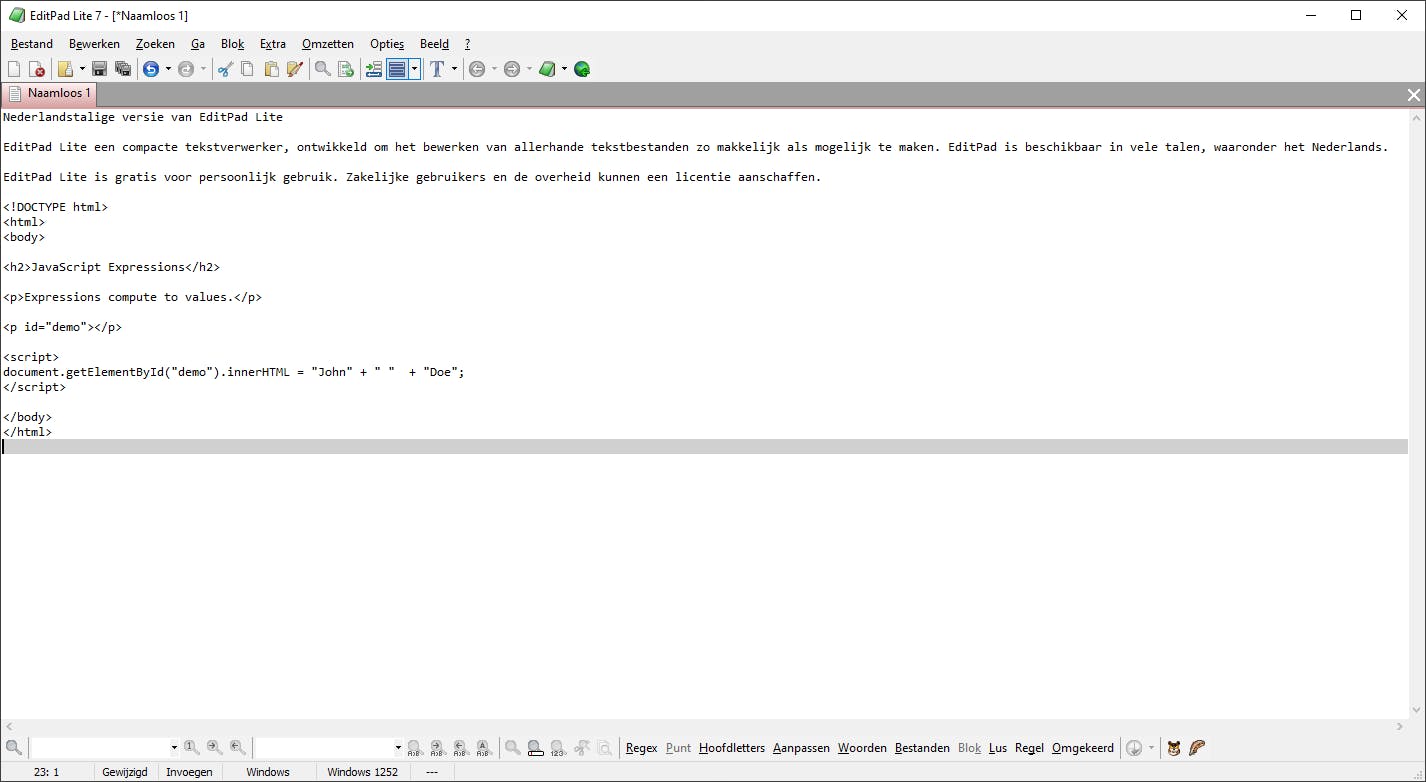The height and width of the screenshot is (782, 1426).
Task: Click the search text input field
Action: pyautogui.click(x=99, y=747)
